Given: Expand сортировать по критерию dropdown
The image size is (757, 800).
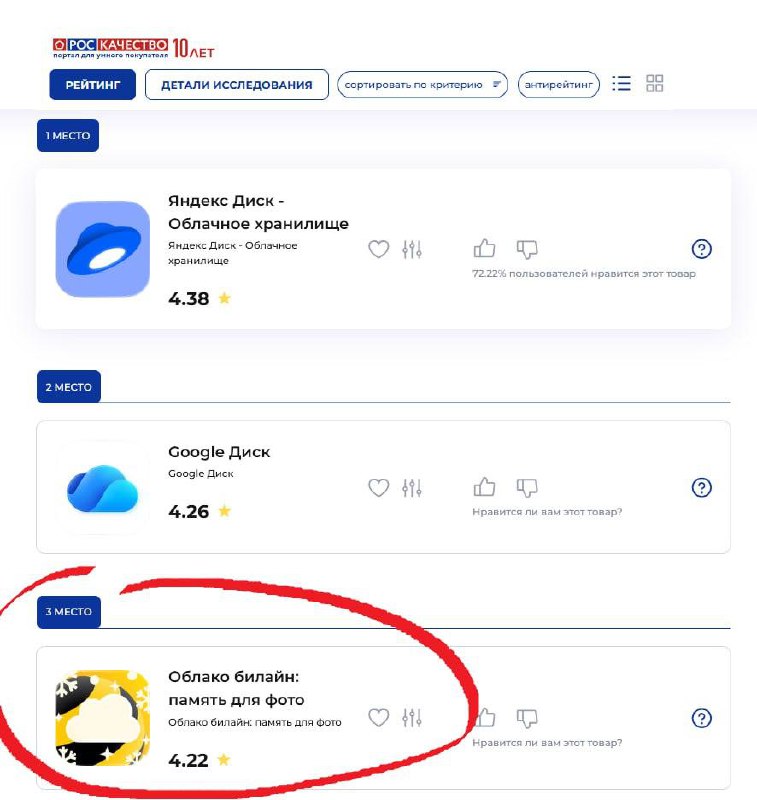Looking at the screenshot, I should click(x=422, y=85).
